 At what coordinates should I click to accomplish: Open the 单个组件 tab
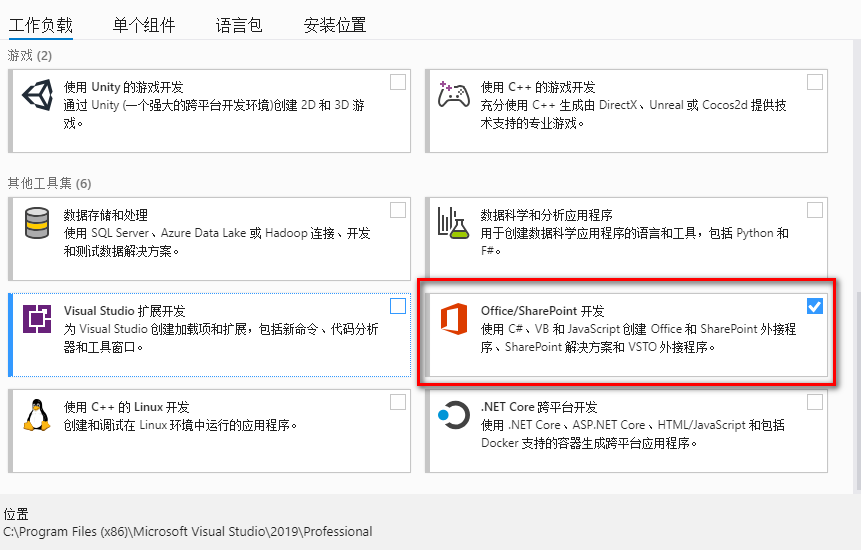click(144, 25)
